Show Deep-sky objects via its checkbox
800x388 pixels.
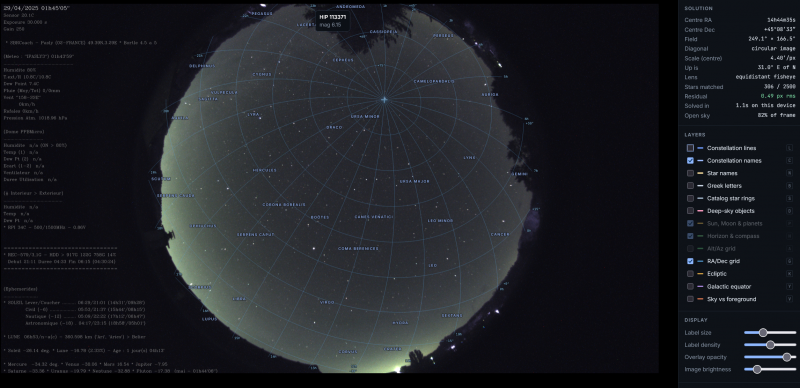coord(690,211)
